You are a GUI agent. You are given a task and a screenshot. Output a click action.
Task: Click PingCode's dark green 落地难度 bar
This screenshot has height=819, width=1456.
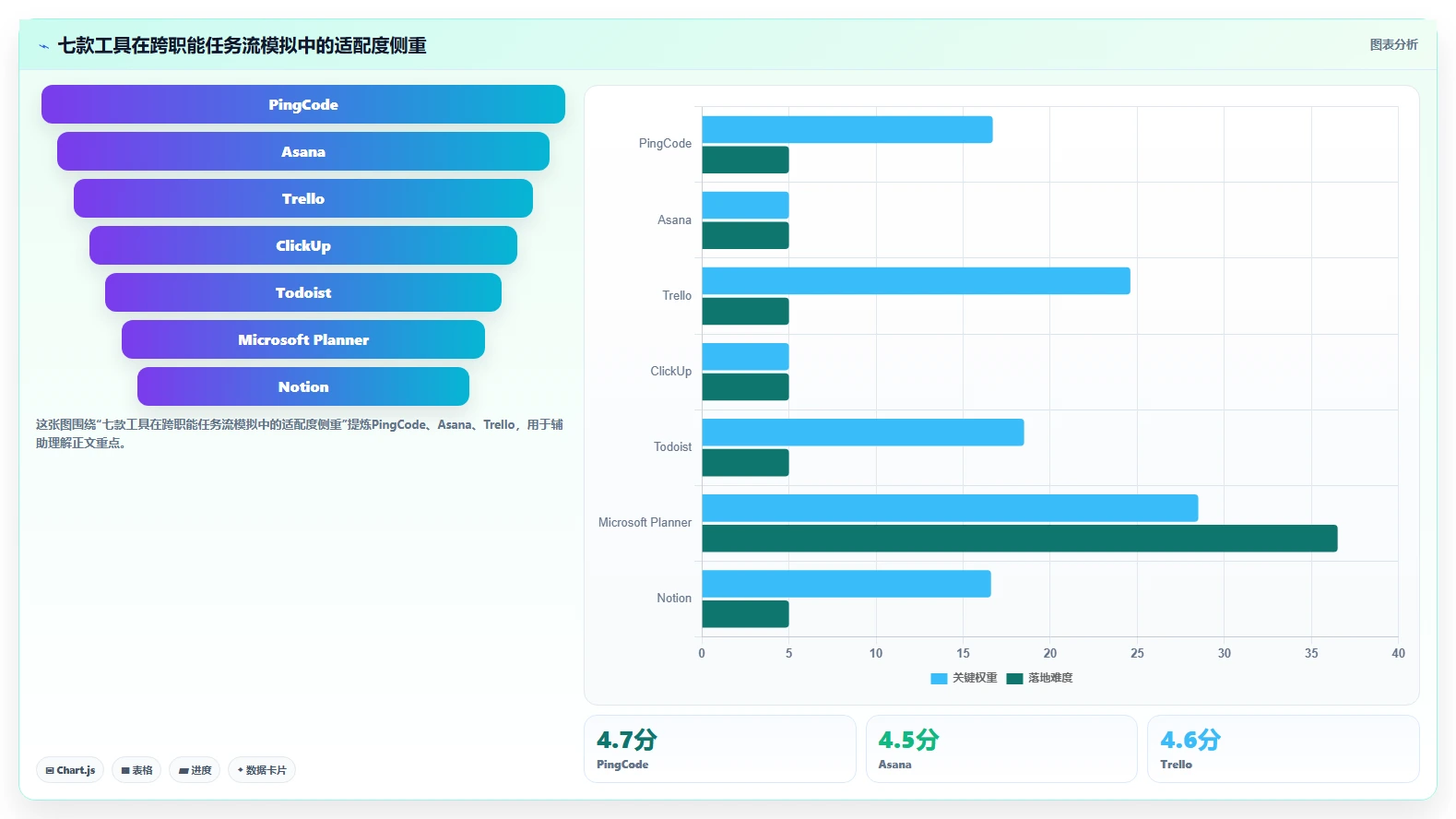(745, 160)
